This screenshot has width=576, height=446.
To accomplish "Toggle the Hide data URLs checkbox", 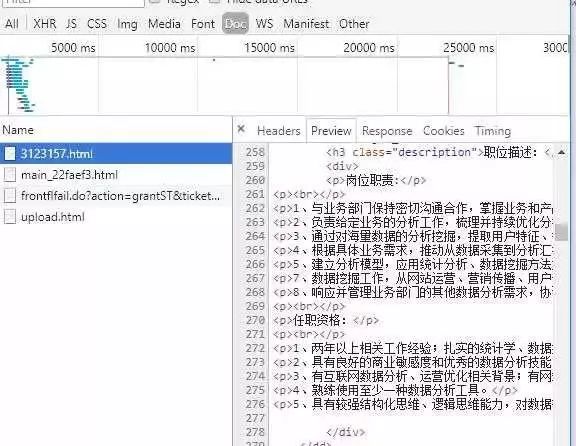I will (214, 1).
